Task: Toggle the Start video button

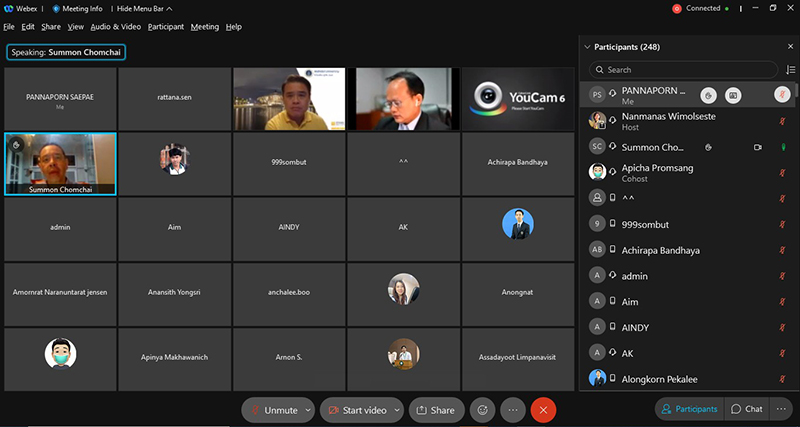Action: (356, 410)
